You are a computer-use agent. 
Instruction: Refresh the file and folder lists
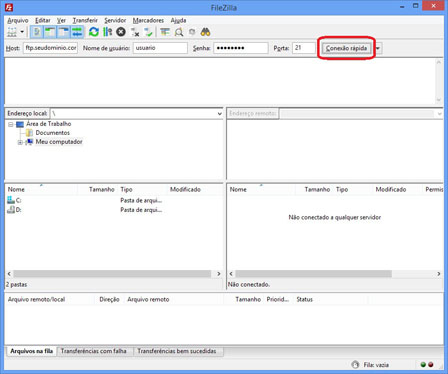(94, 32)
